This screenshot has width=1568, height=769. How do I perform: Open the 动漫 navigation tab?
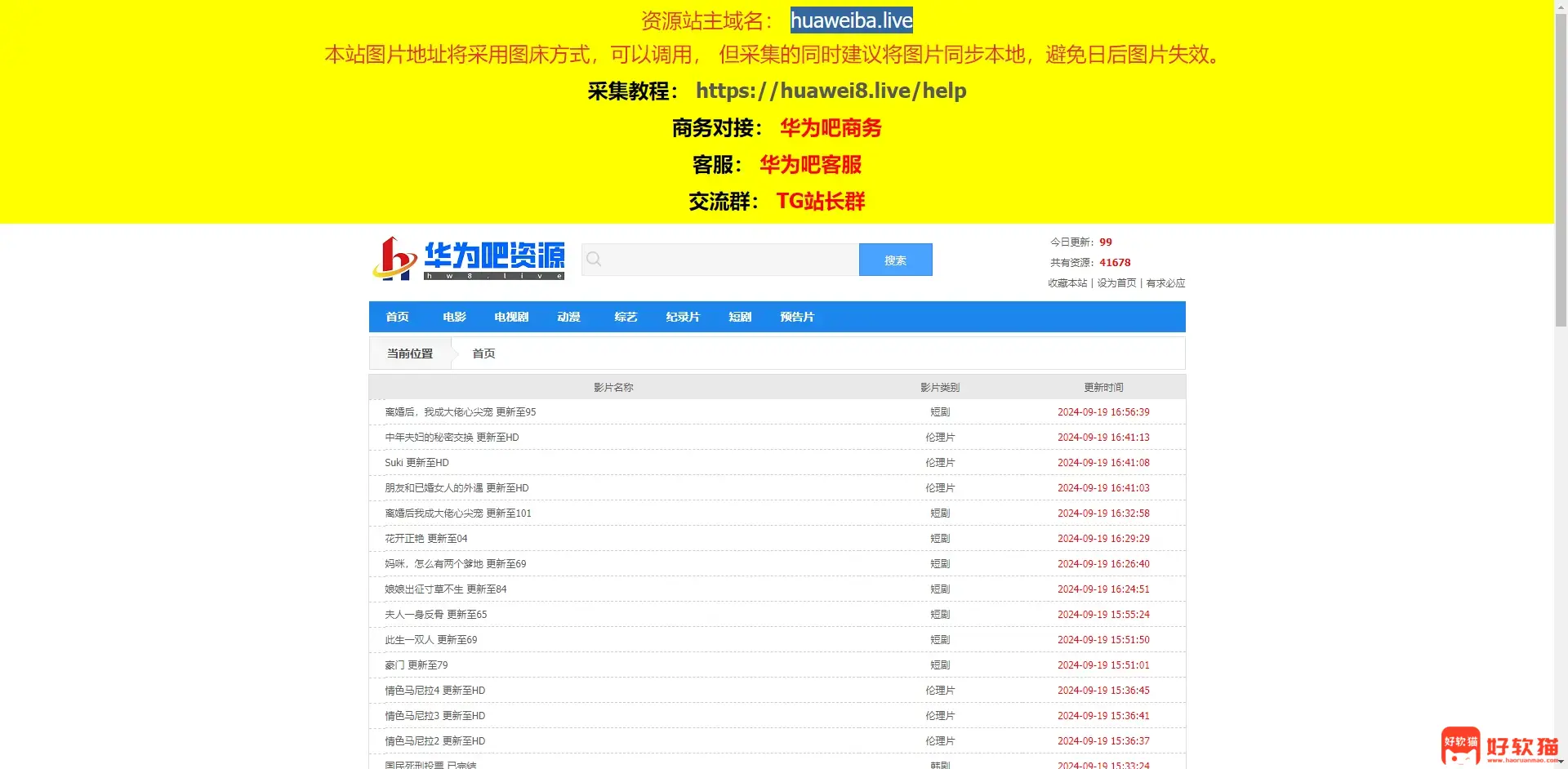click(568, 317)
